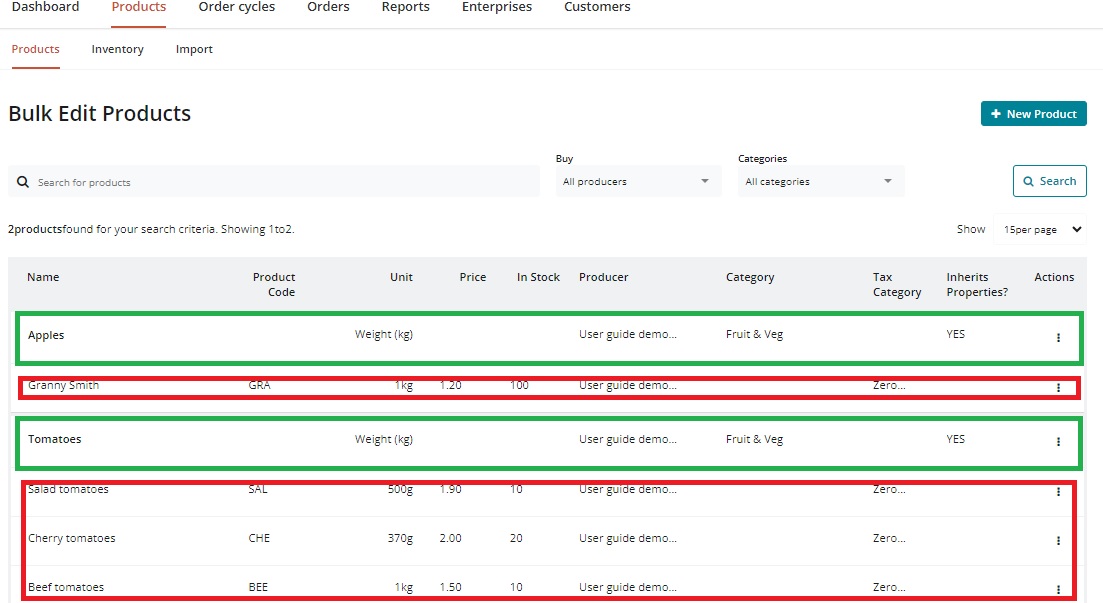Open actions menu for Tomatoes product

coord(1058,442)
